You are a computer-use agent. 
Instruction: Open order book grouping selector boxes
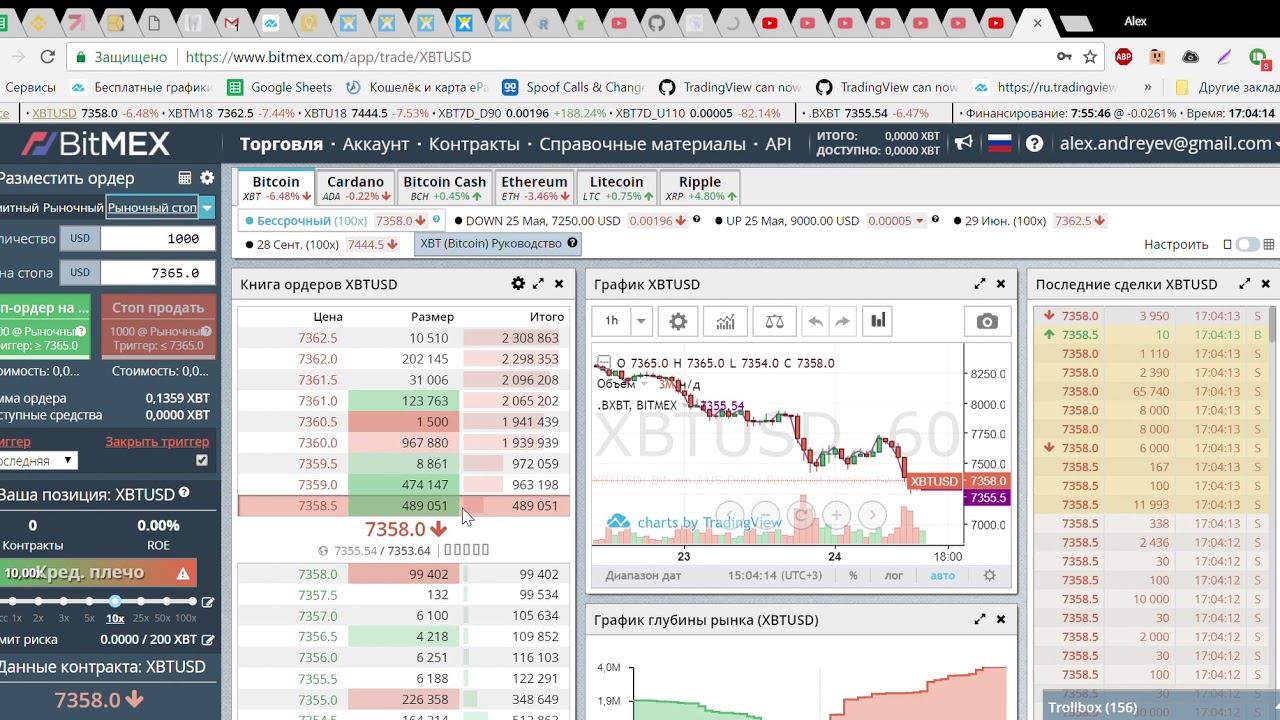pos(466,550)
